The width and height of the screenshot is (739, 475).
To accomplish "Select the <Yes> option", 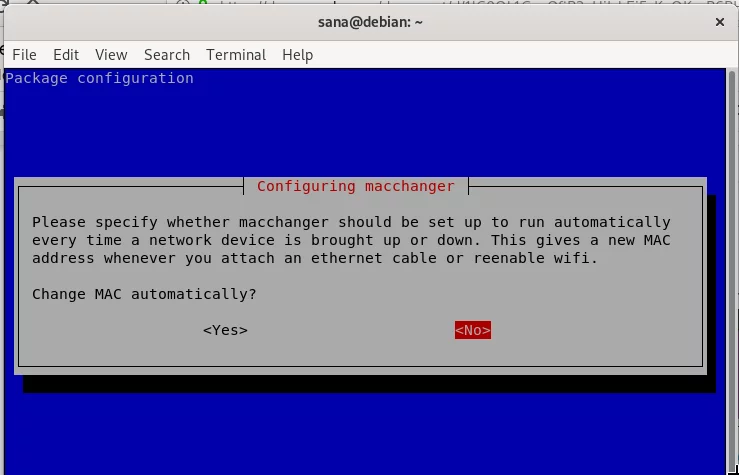I will pos(225,330).
